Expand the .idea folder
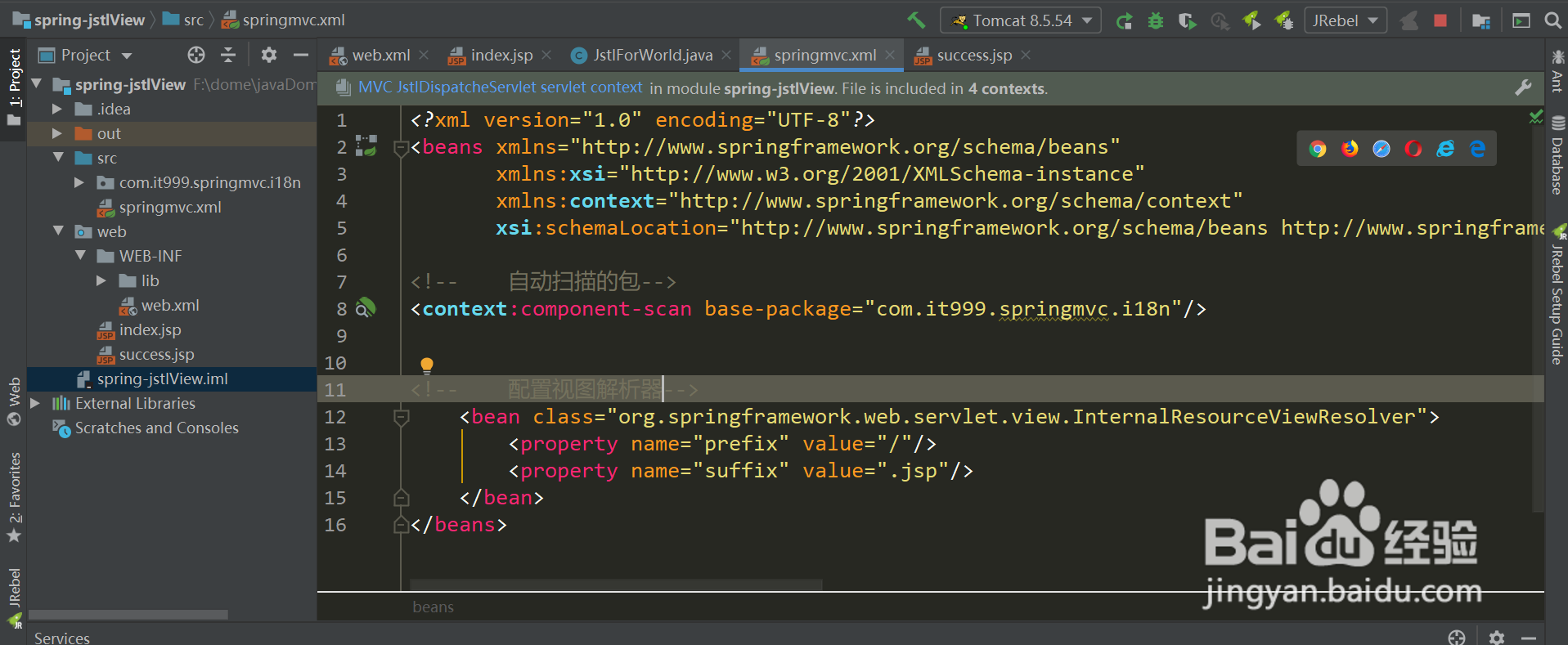 point(57,109)
